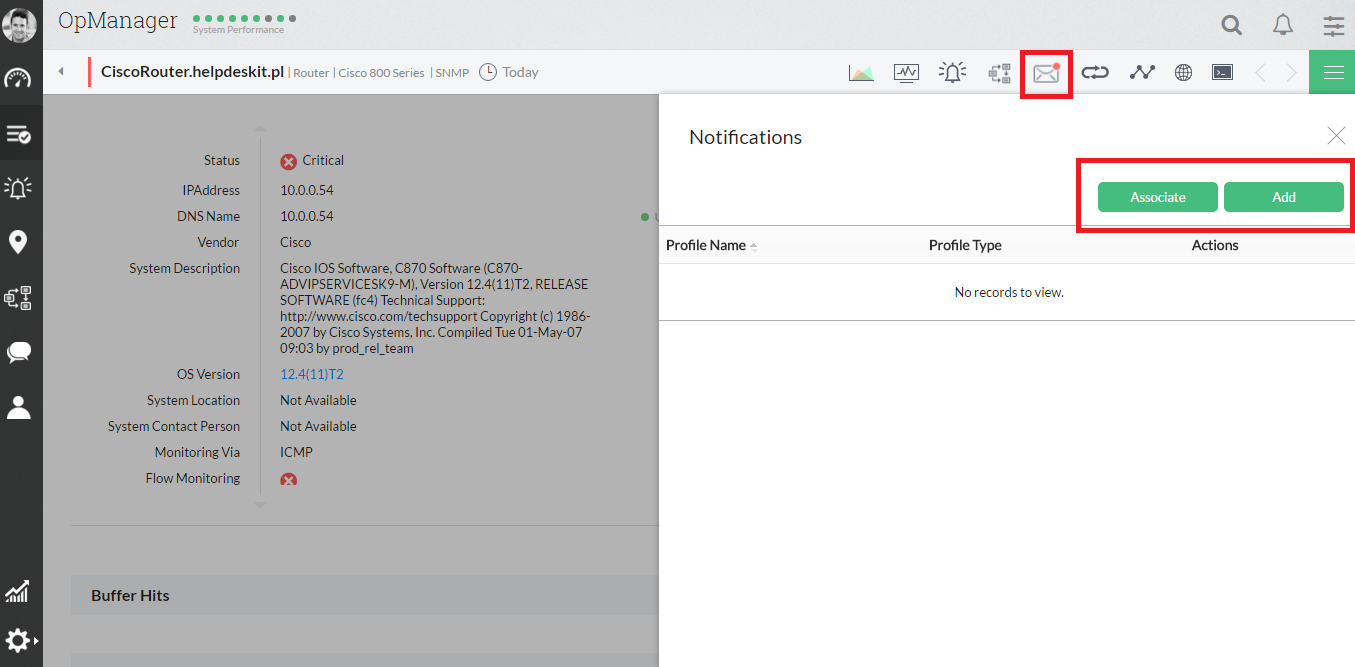Open the trace route graph icon

(1142, 72)
